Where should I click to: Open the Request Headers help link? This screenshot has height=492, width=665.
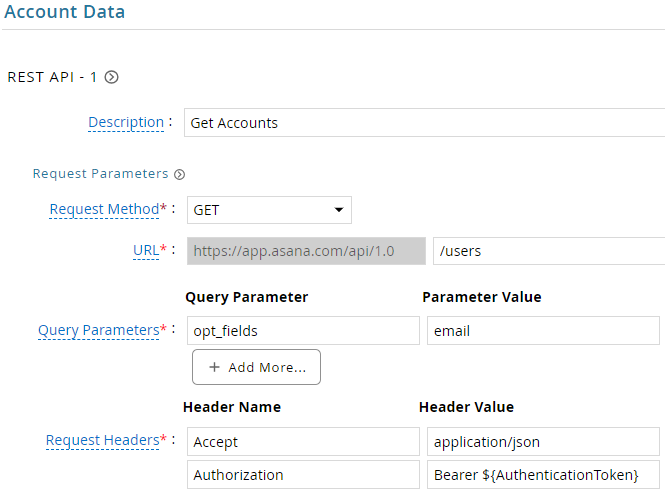click(103, 440)
